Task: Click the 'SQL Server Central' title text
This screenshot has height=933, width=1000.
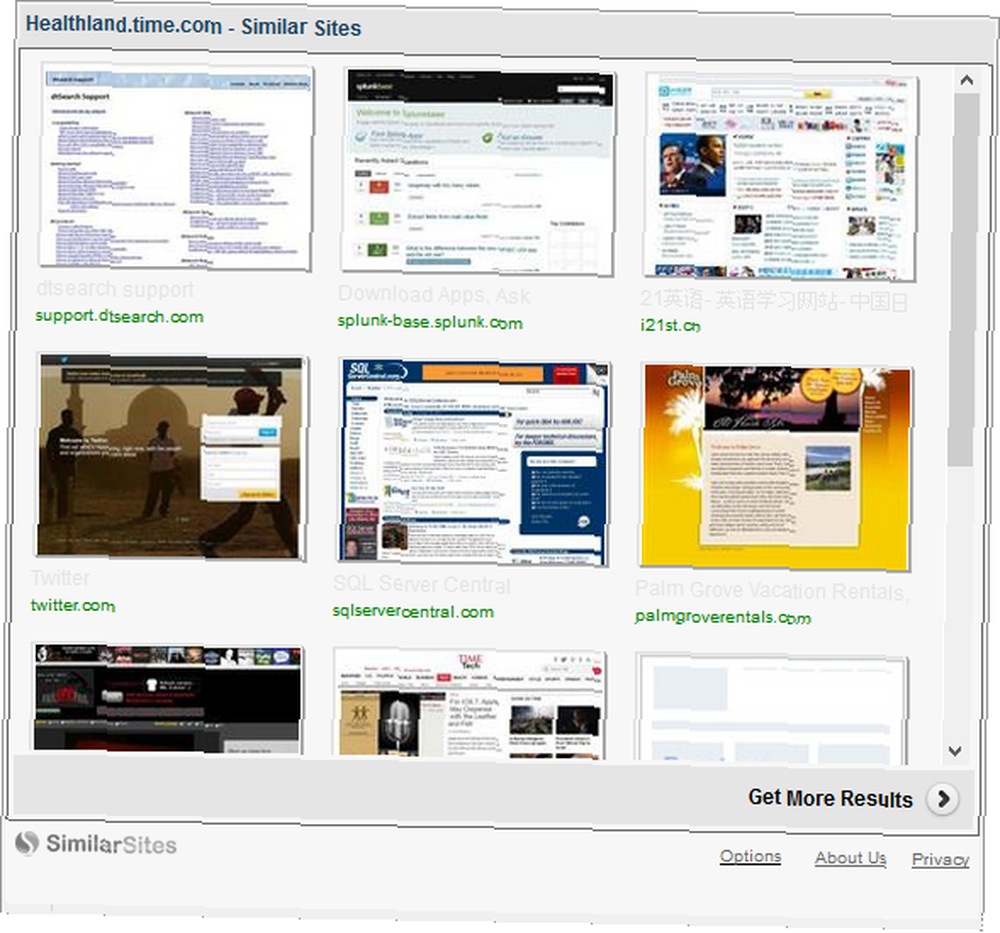Action: (422, 584)
